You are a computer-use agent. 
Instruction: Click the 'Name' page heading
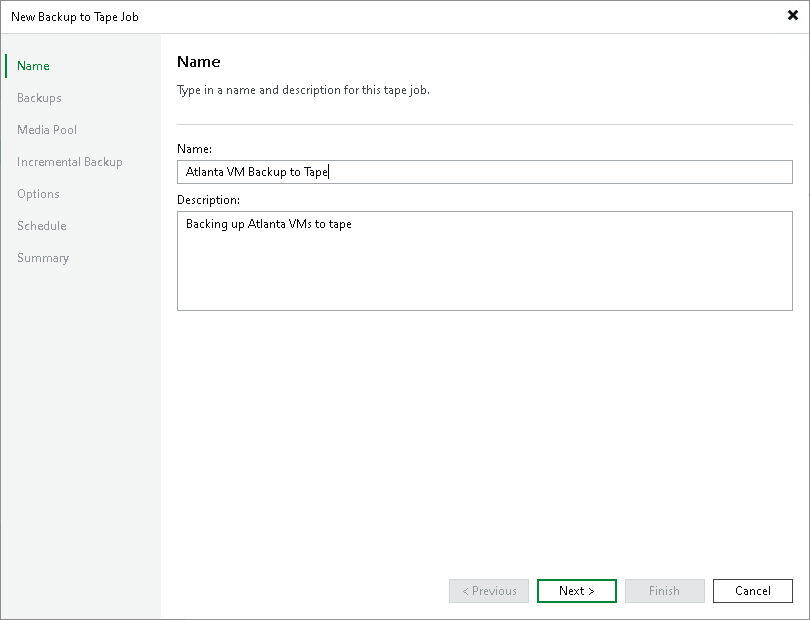pyautogui.click(x=198, y=61)
